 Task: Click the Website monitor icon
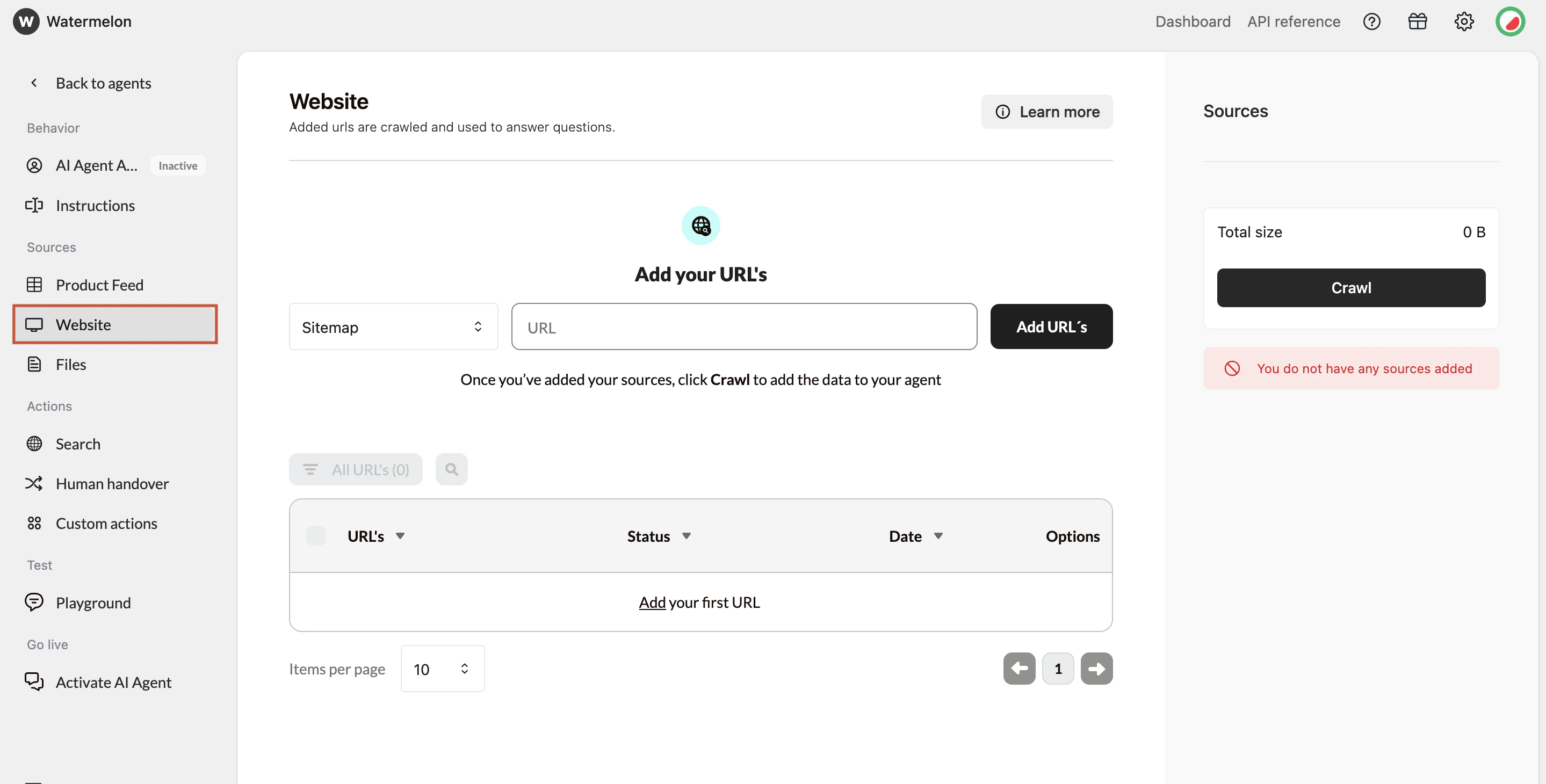tap(34, 324)
